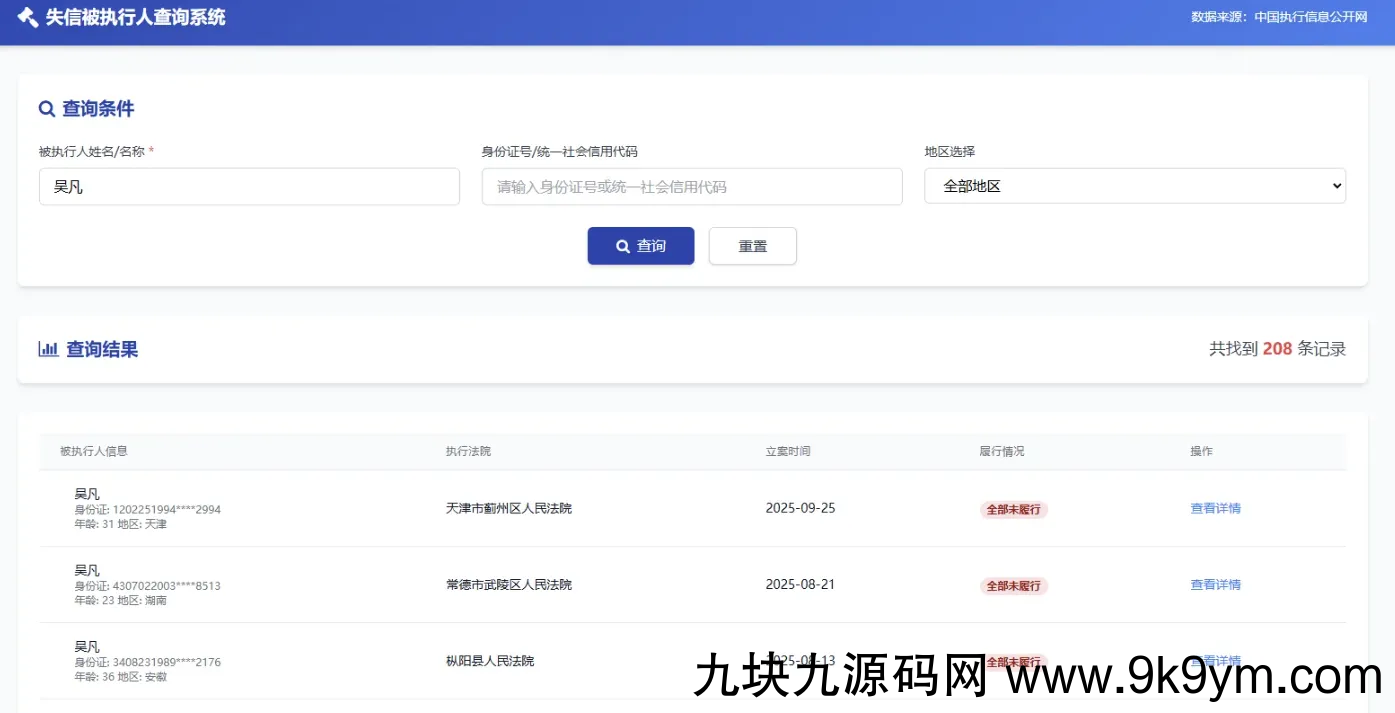This screenshot has width=1395, height=713.
Task: Click the magnifier icon beside 查询条件
Action: [47, 109]
